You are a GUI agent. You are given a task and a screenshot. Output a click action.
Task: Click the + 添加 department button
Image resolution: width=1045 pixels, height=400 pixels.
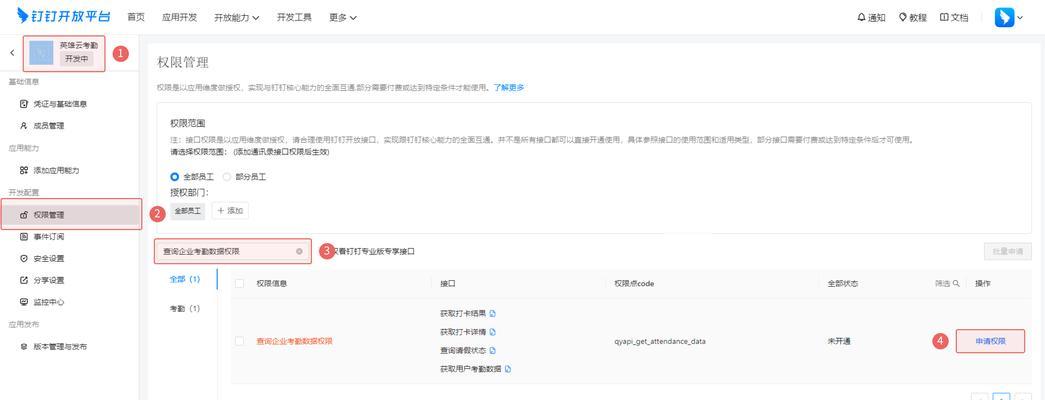[x=230, y=211]
